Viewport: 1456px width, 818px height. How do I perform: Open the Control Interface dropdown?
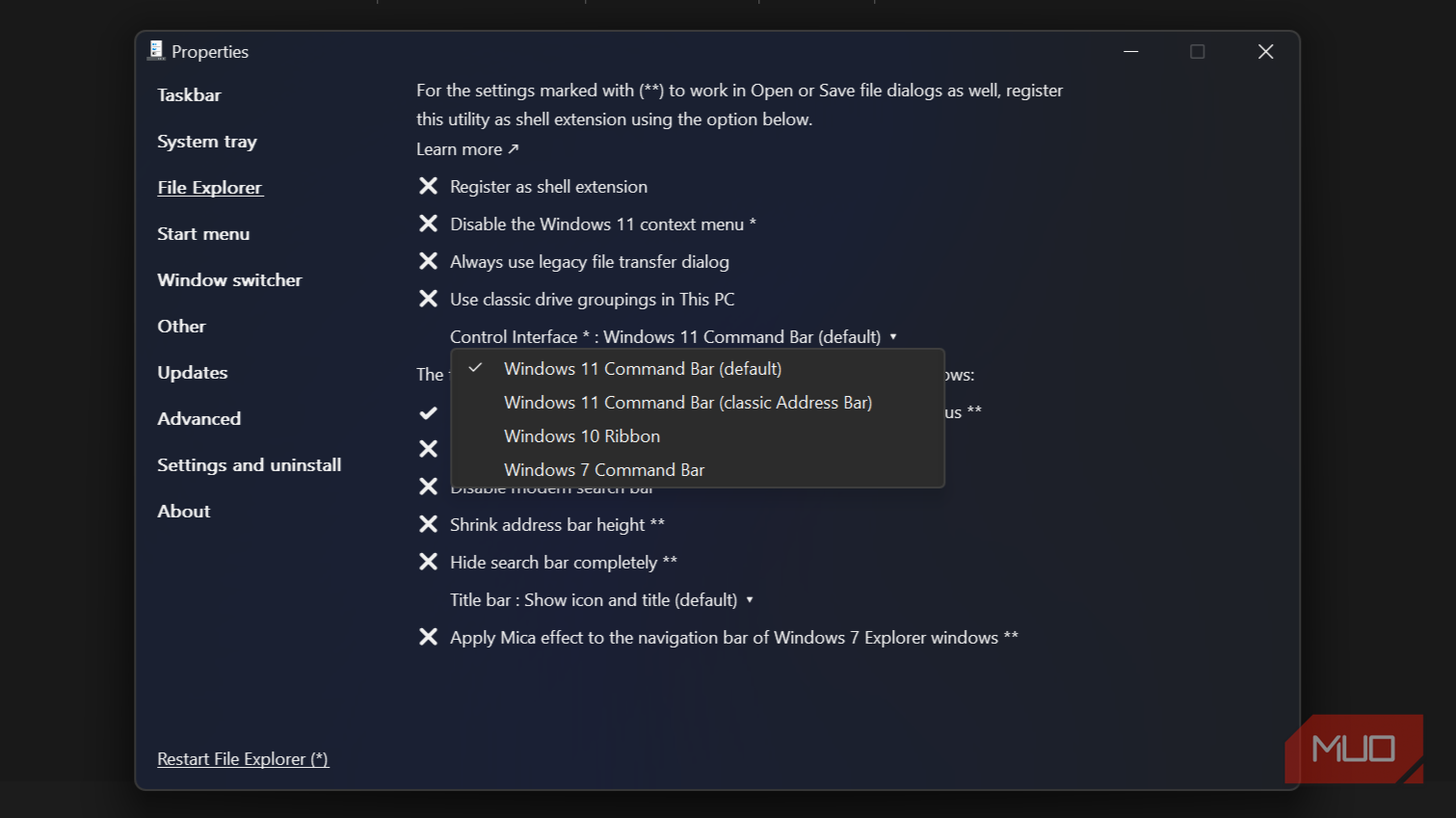(673, 336)
